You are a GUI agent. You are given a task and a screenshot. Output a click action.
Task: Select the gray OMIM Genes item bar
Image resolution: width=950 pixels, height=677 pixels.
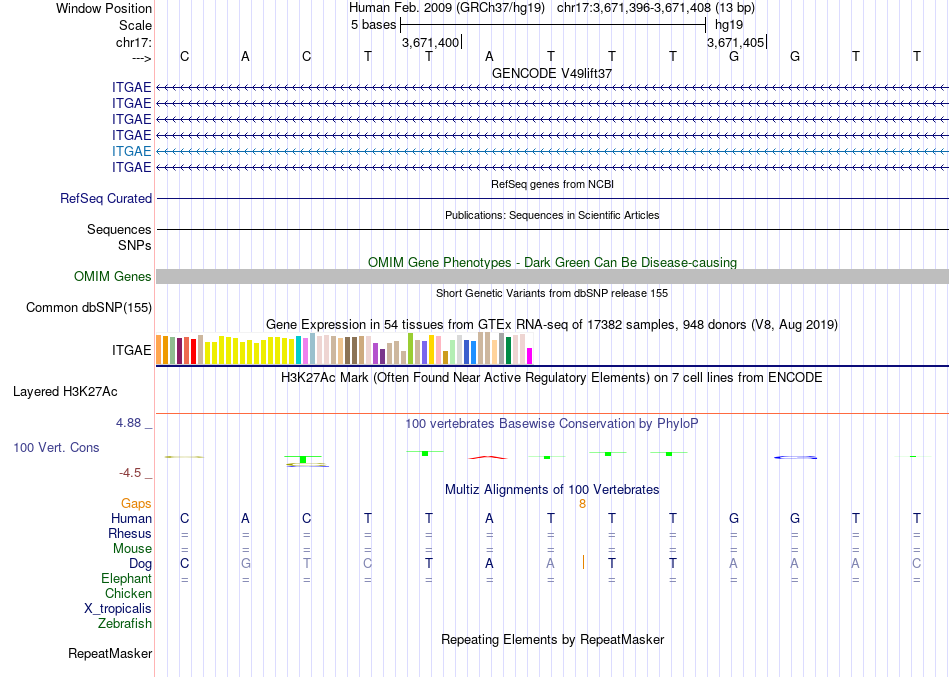tap(552, 276)
